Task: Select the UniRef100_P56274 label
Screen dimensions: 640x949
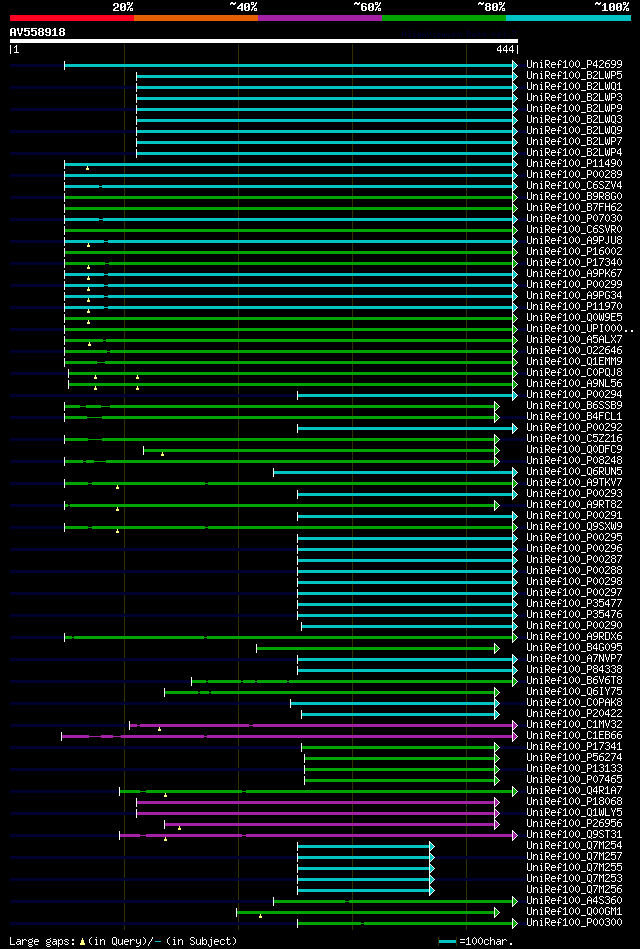Action: (575, 757)
